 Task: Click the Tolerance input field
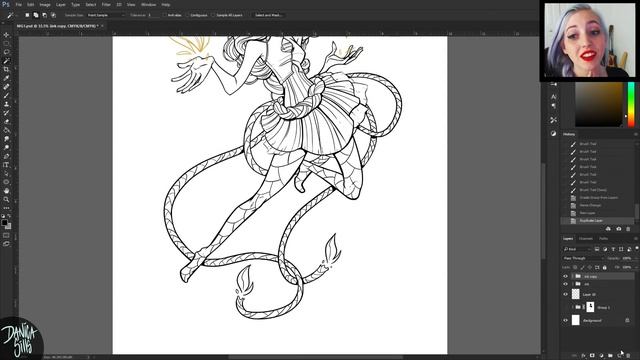point(153,15)
